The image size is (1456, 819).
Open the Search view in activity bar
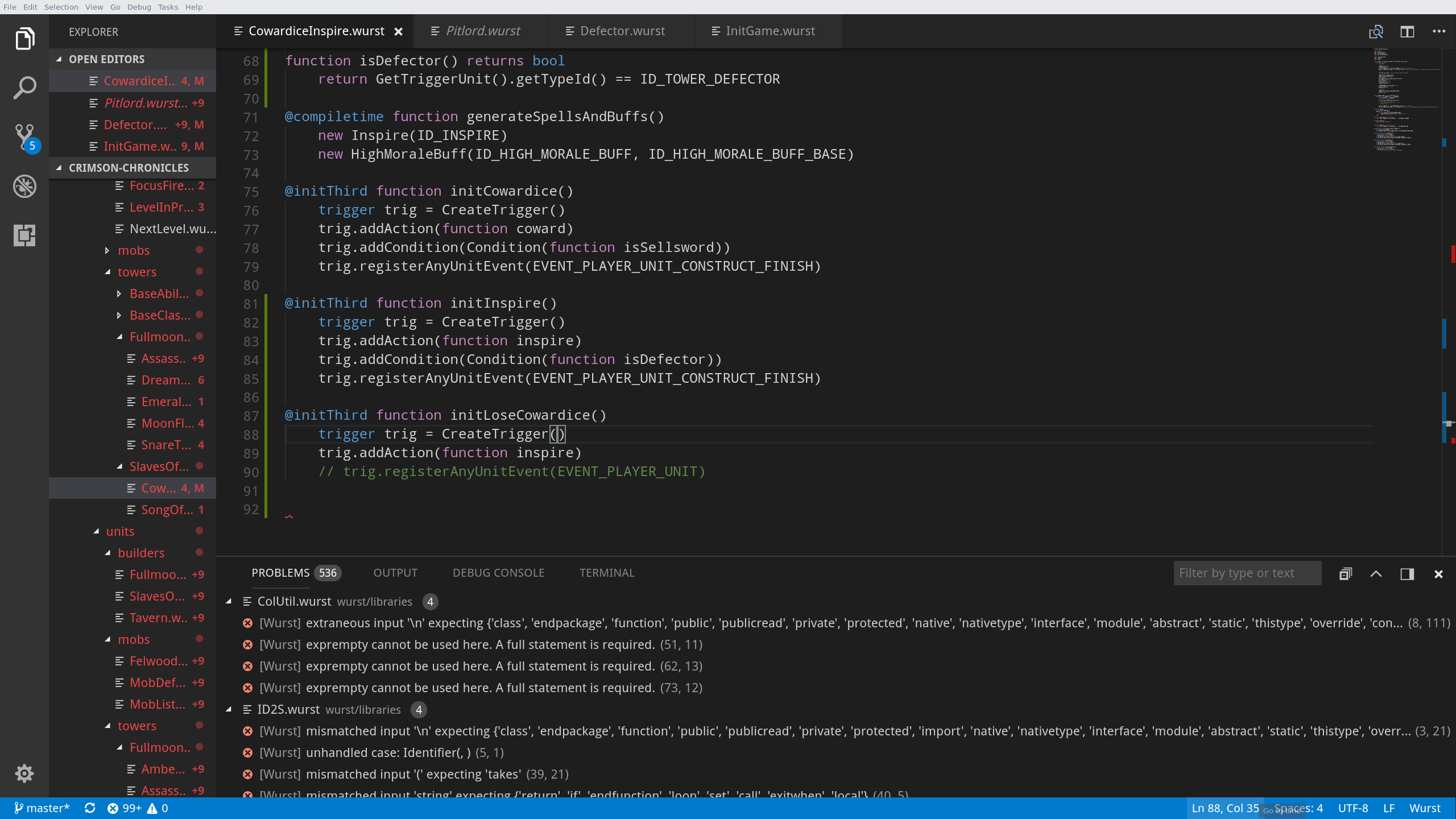(24, 88)
